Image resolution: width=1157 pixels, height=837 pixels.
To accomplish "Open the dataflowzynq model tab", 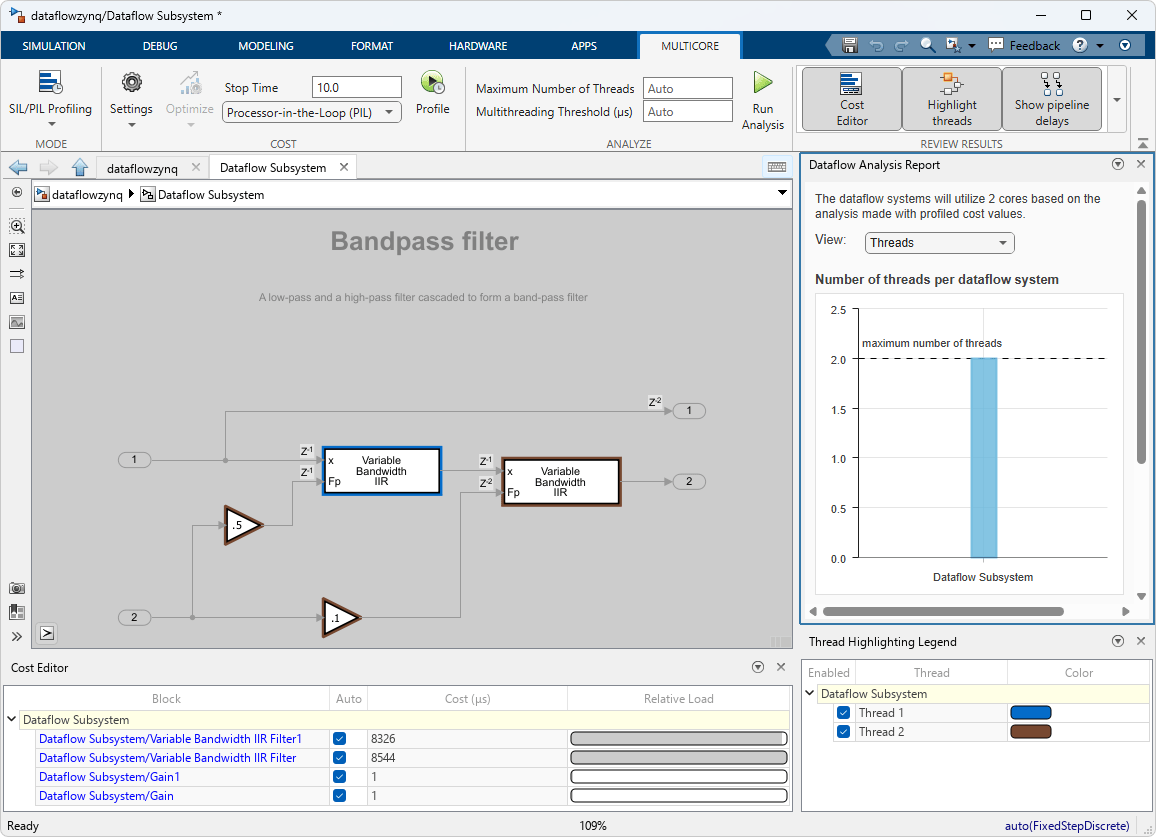I will [x=142, y=168].
